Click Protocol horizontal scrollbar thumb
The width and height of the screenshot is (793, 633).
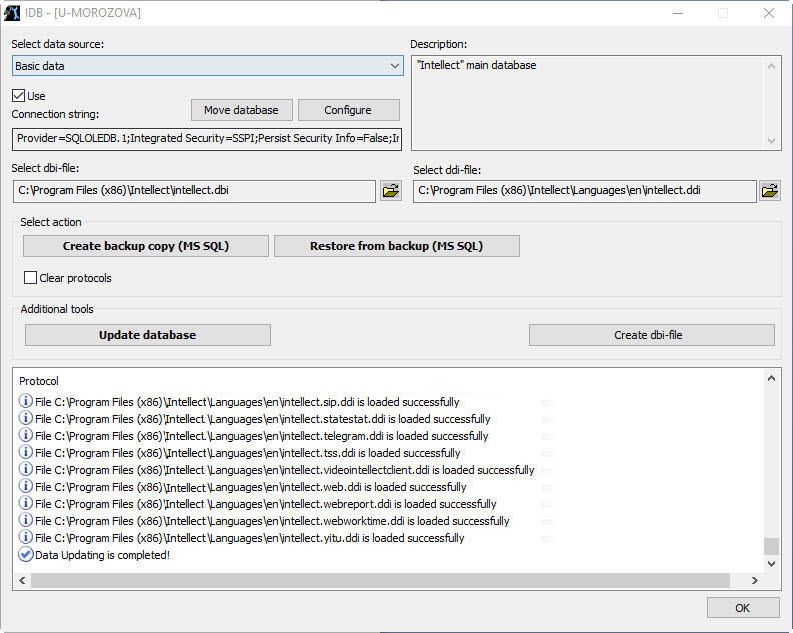click(380, 580)
